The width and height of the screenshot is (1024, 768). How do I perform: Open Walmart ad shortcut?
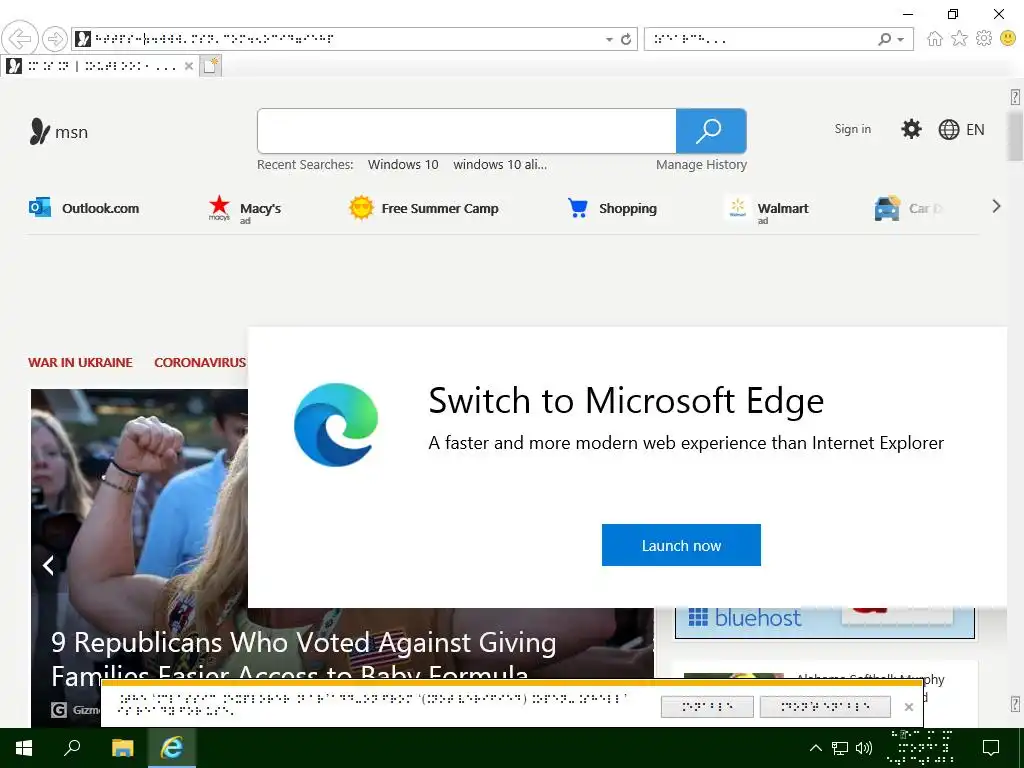point(767,210)
